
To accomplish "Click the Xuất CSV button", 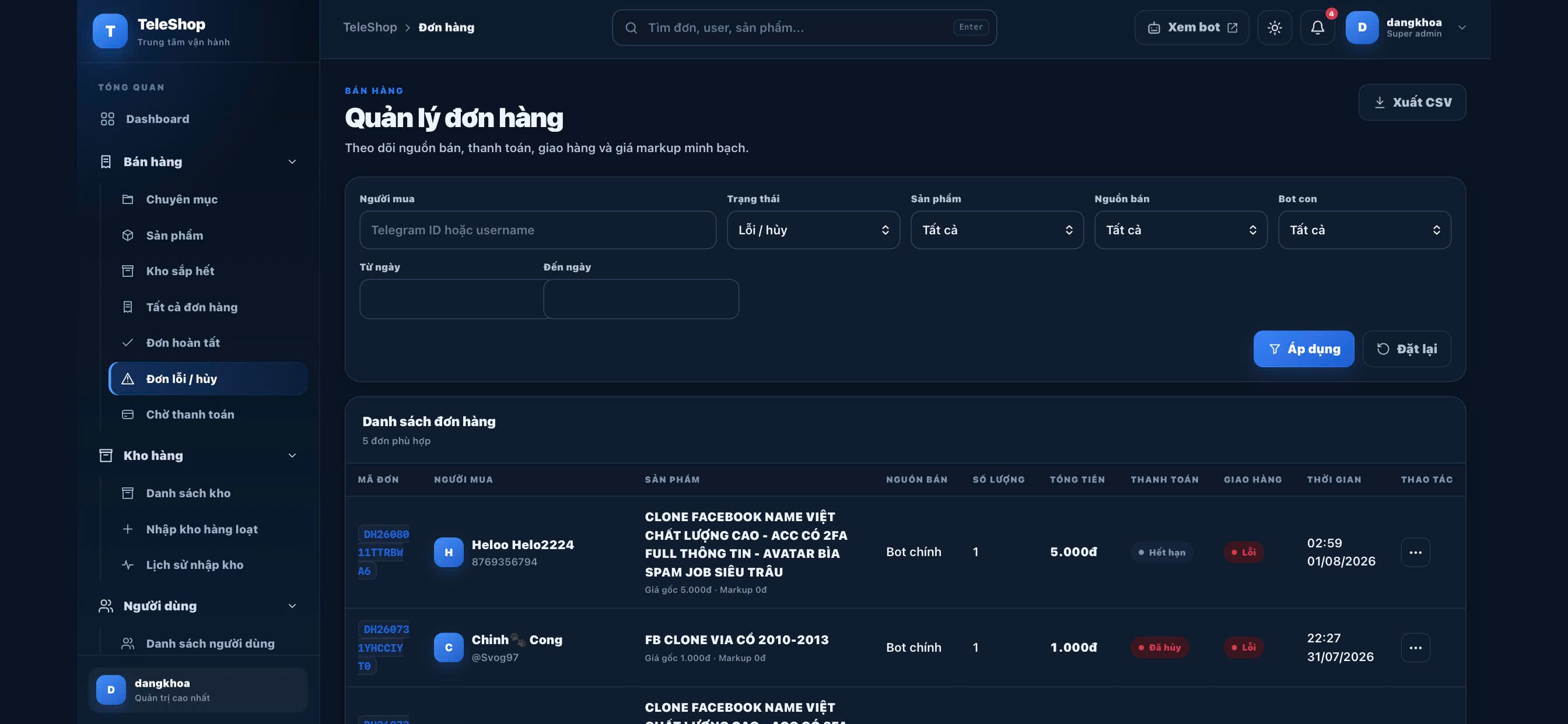I will [x=1412, y=102].
